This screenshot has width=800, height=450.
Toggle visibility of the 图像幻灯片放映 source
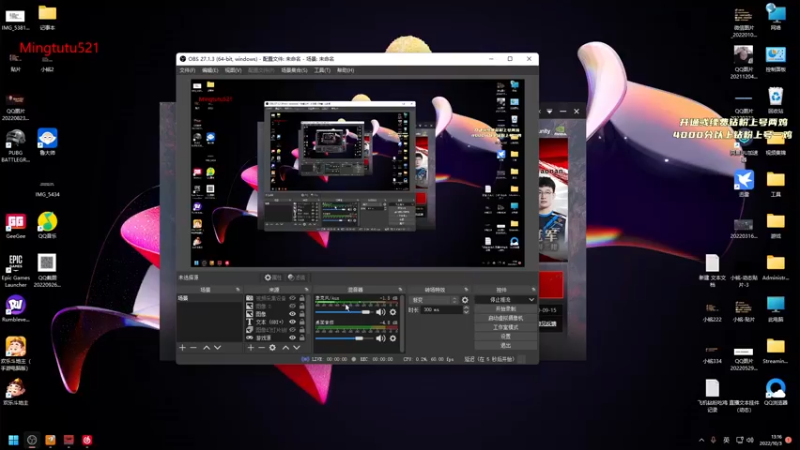pos(292,330)
